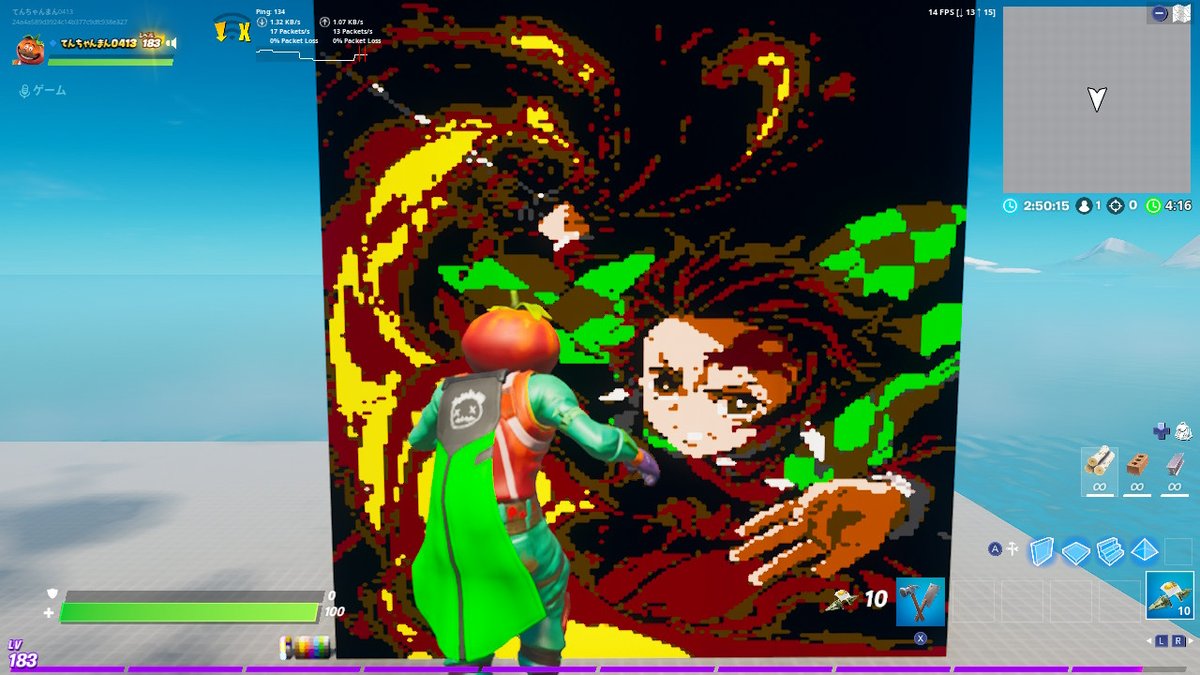
Task: Choose the pyramid roof building piece
Action: click(x=1144, y=551)
